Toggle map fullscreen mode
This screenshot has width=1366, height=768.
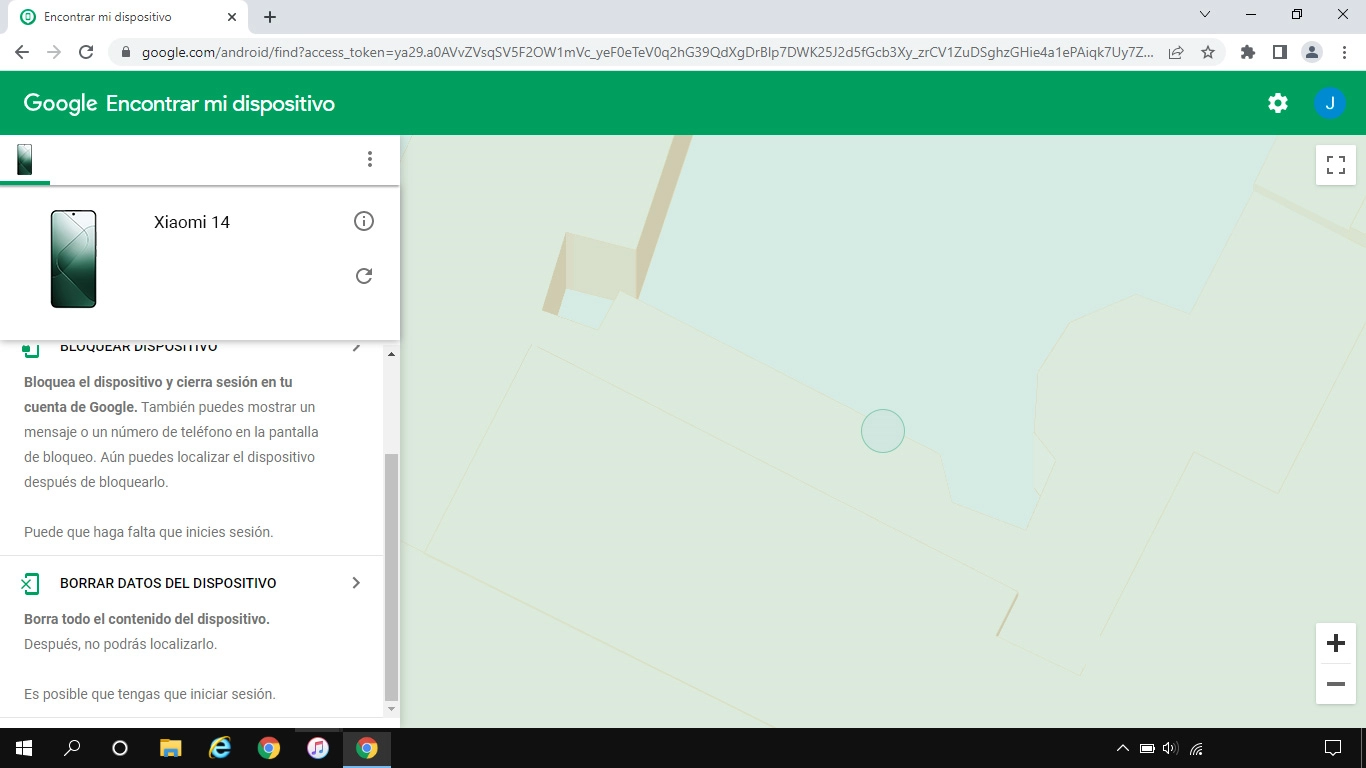[1336, 165]
